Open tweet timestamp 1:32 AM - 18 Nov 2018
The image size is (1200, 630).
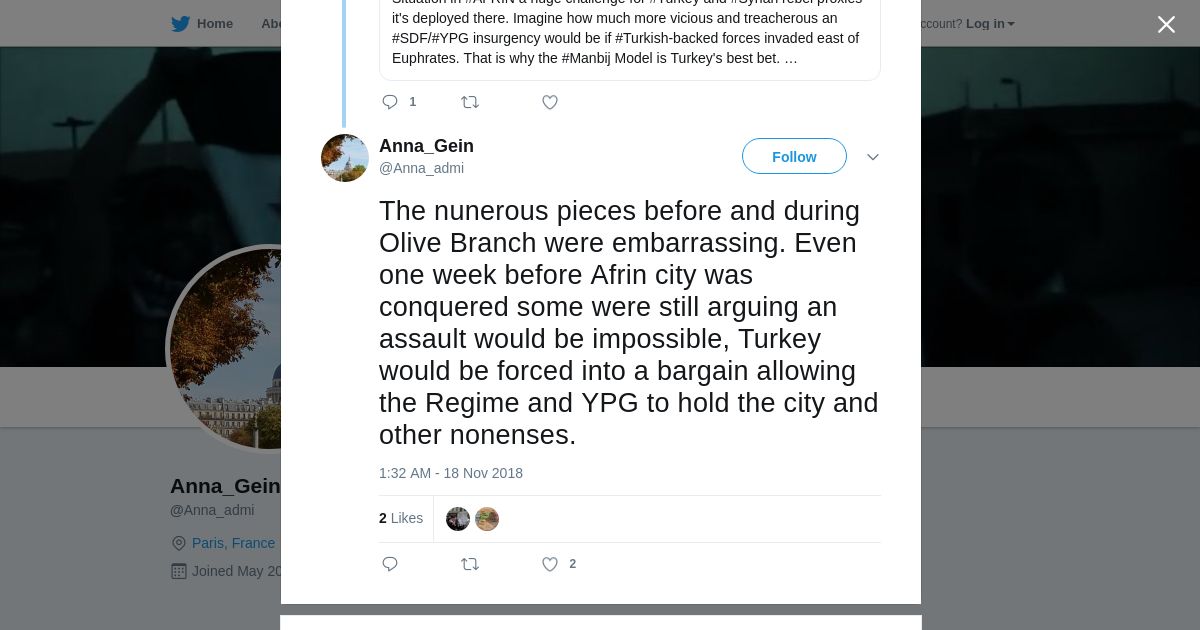click(x=451, y=473)
